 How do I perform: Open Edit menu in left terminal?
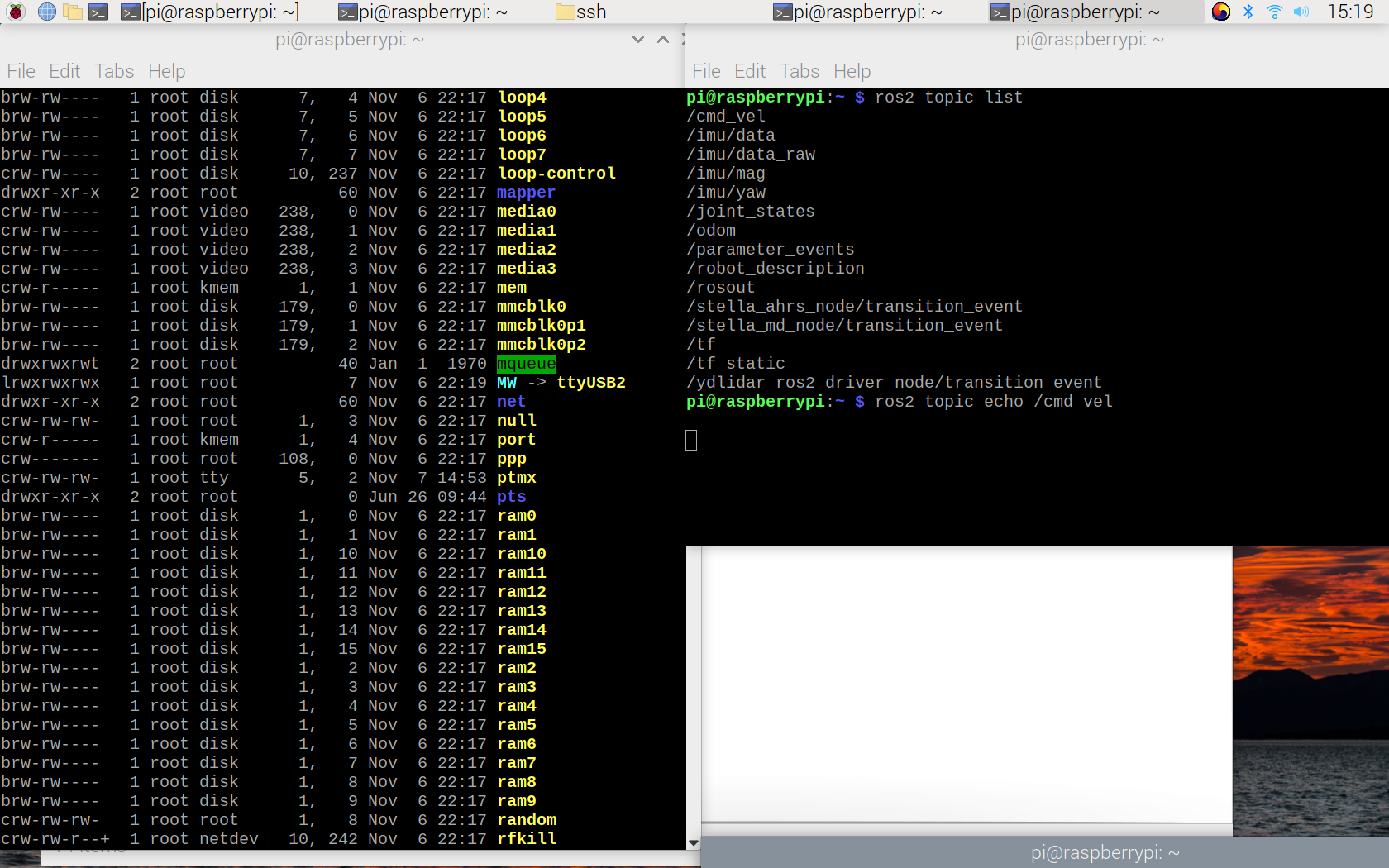point(64,71)
